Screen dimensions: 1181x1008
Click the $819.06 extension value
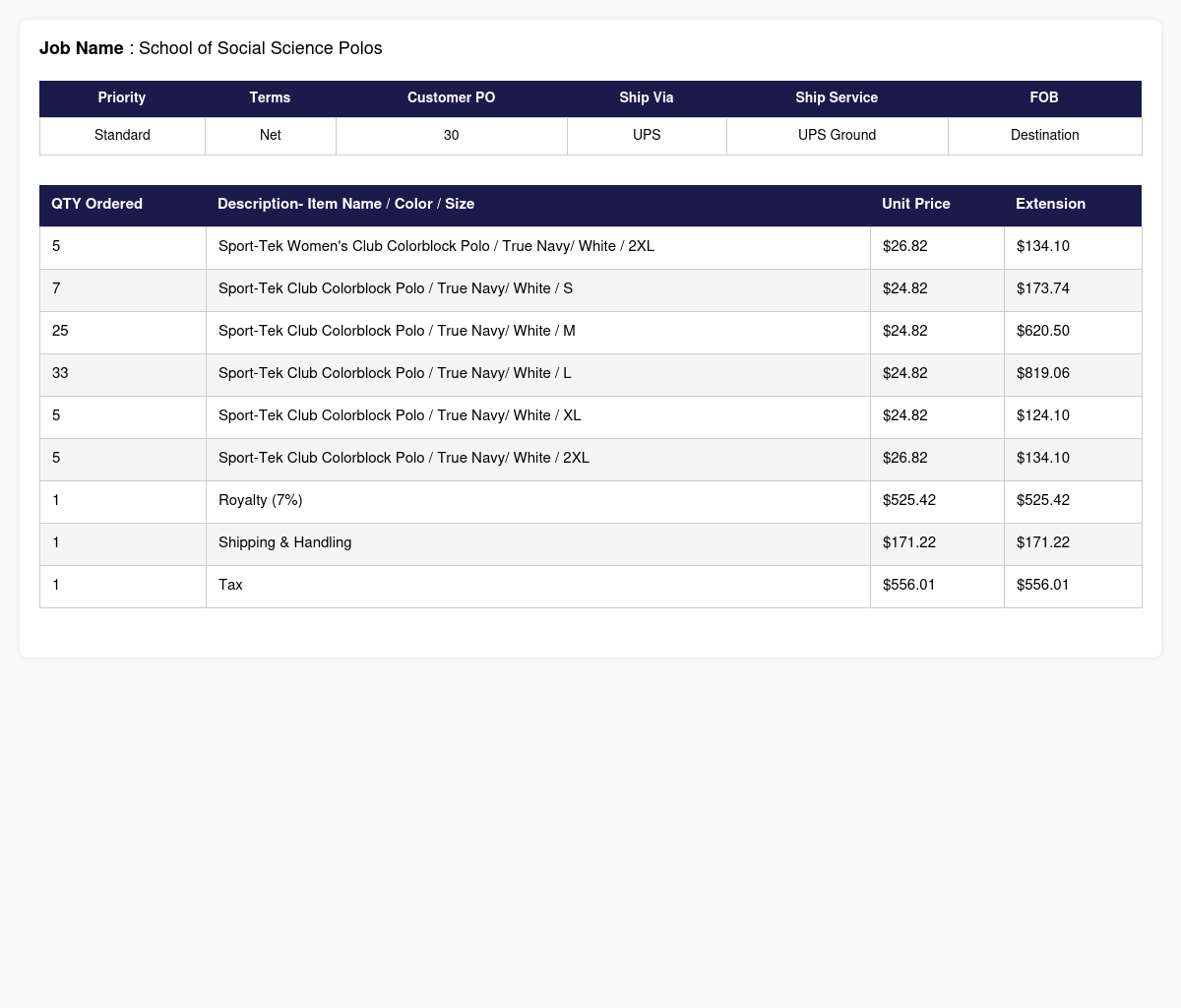pyautogui.click(x=1073, y=374)
